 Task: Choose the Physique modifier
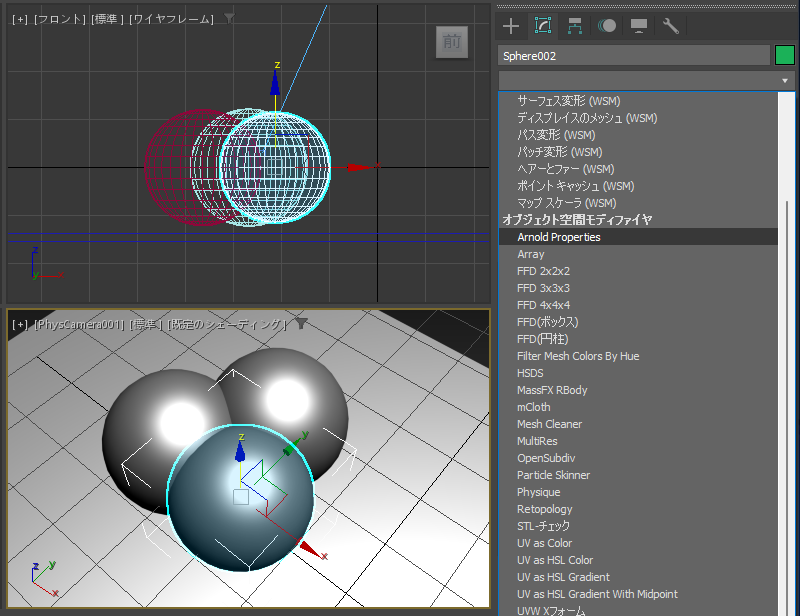pyautogui.click(x=638, y=492)
